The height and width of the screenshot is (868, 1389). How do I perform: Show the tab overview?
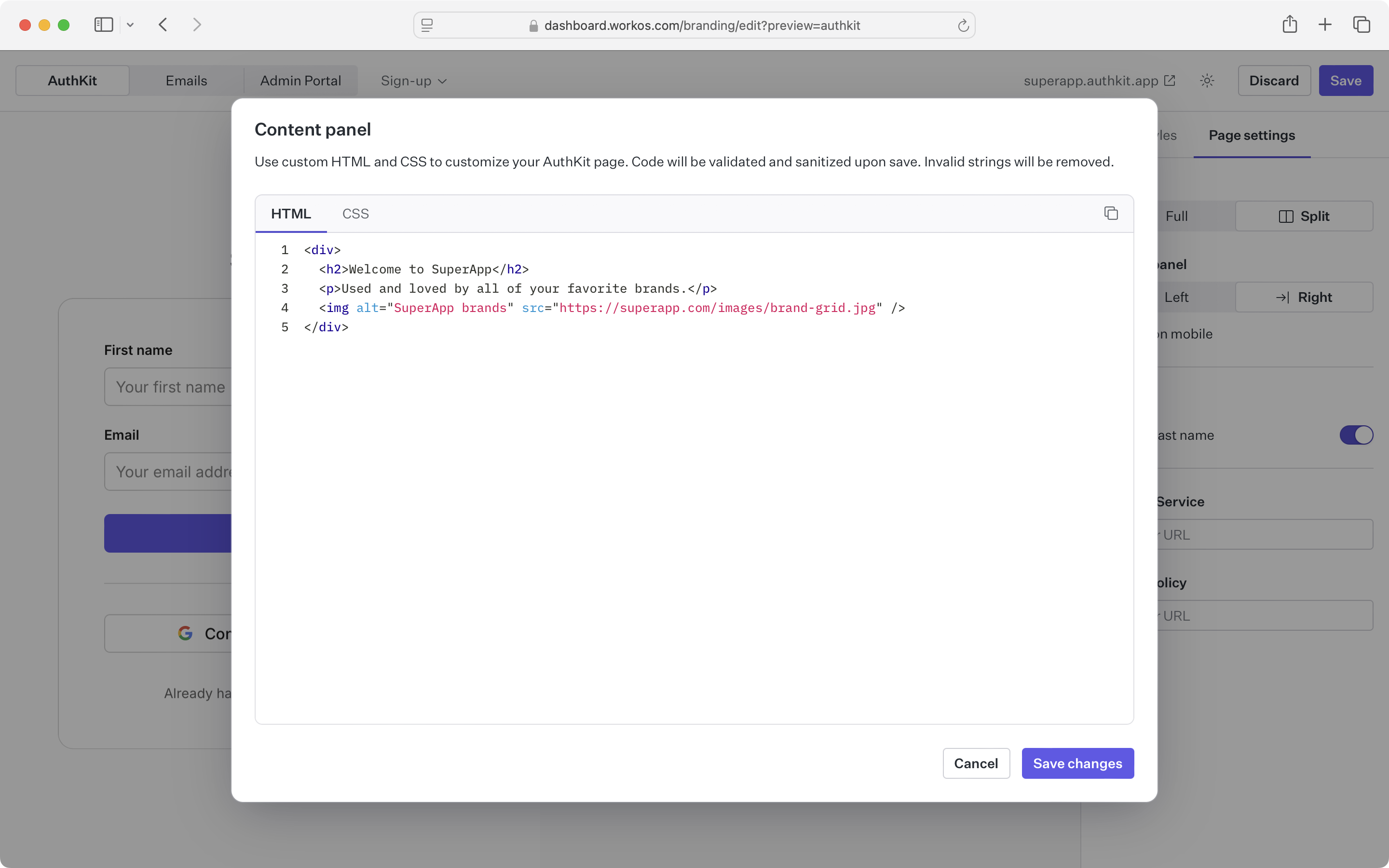click(x=1362, y=24)
